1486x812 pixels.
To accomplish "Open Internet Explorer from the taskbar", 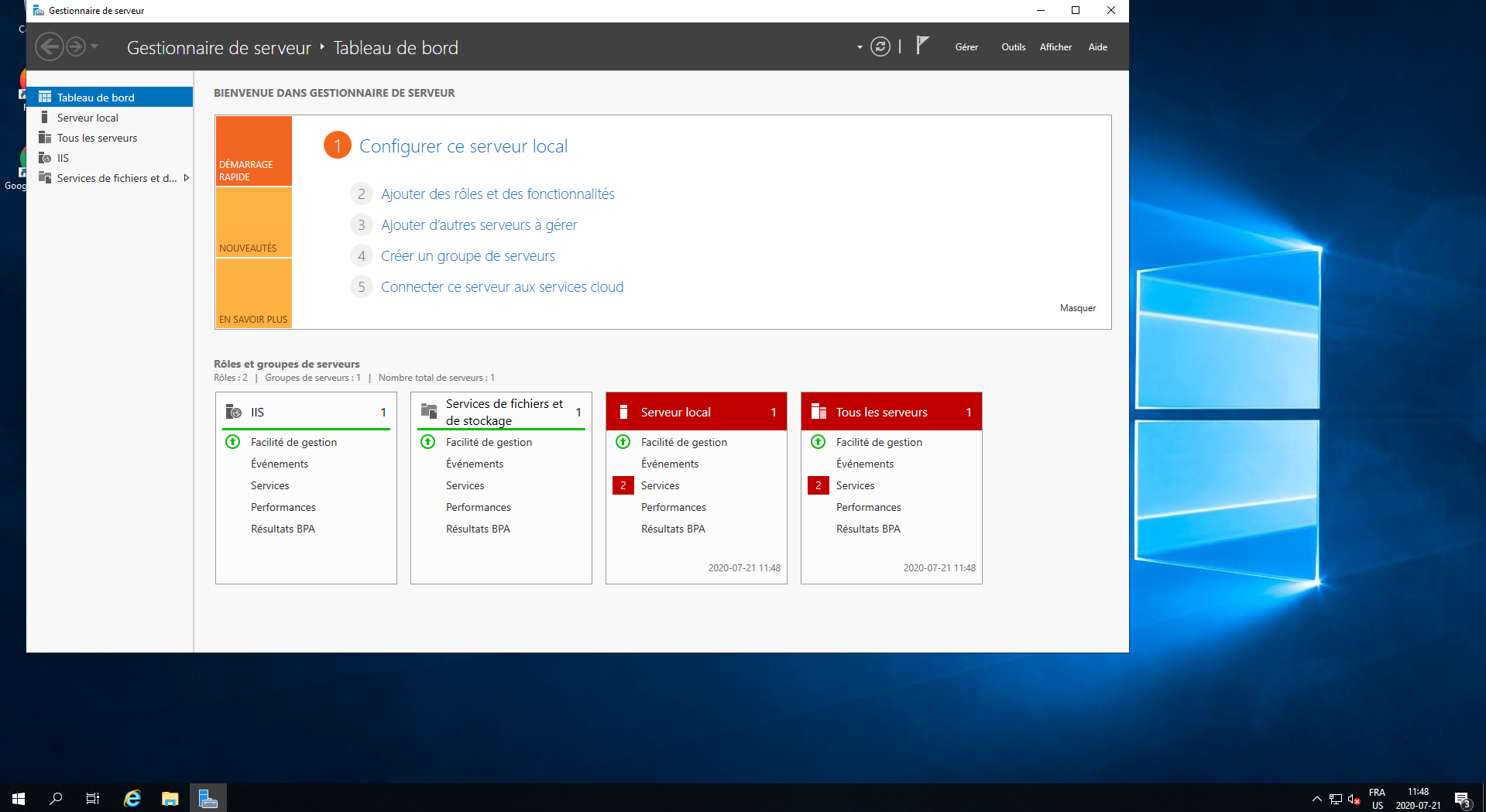I will 132,798.
